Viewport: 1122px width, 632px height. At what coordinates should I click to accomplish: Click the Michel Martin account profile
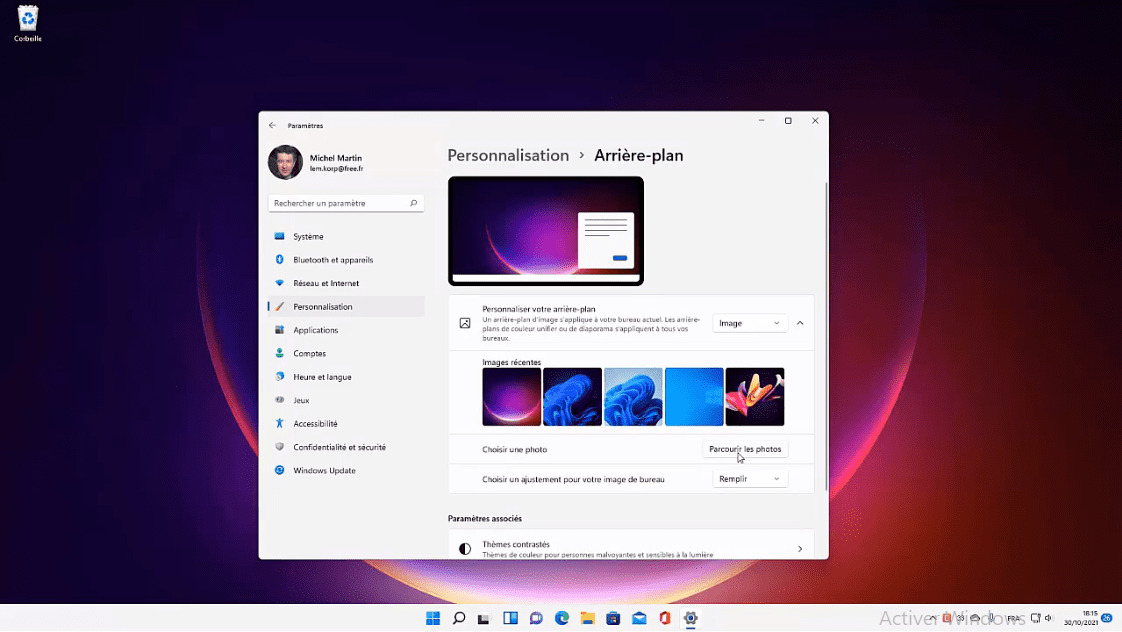point(313,162)
